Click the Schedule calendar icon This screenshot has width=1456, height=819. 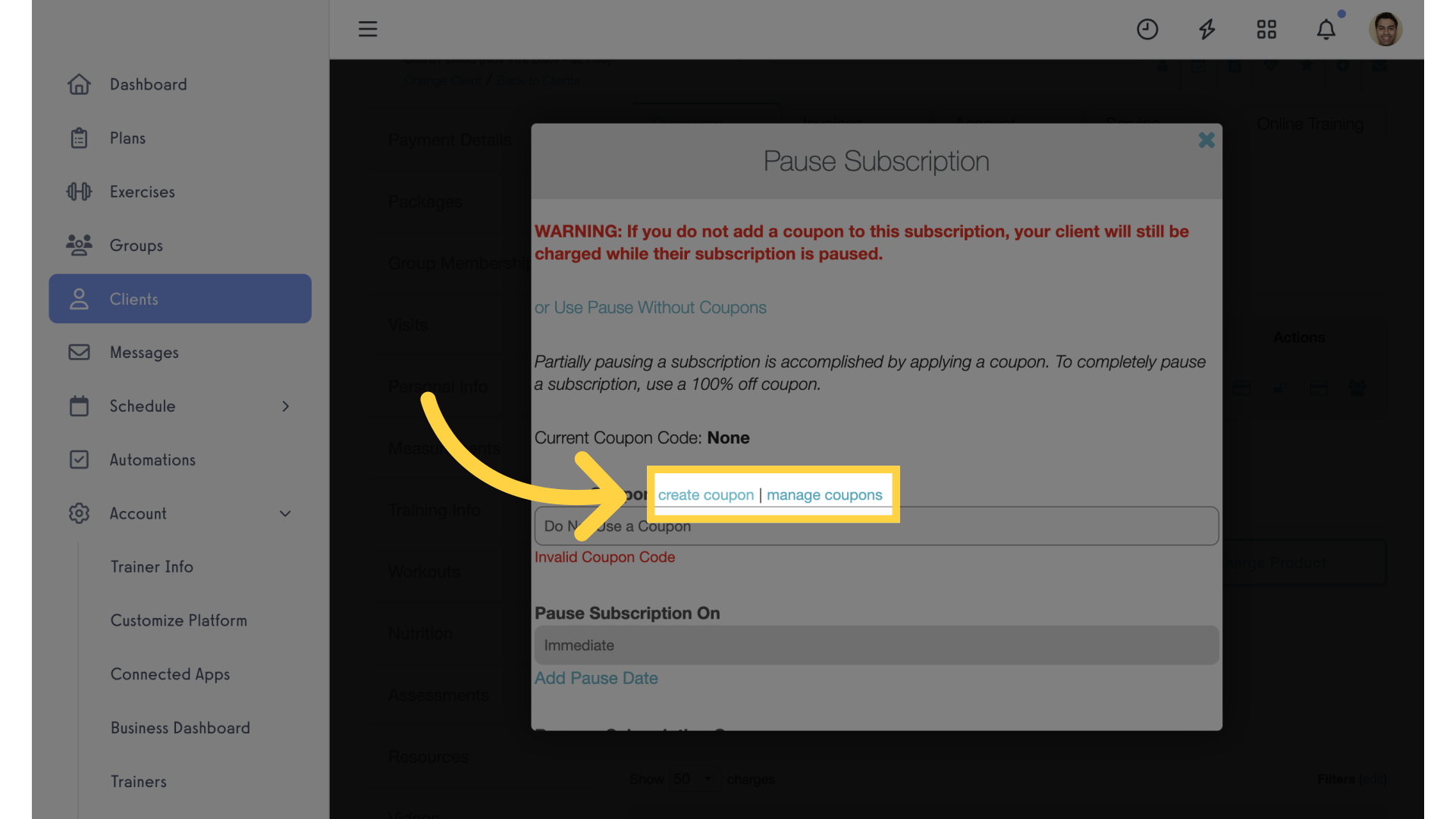(79, 406)
